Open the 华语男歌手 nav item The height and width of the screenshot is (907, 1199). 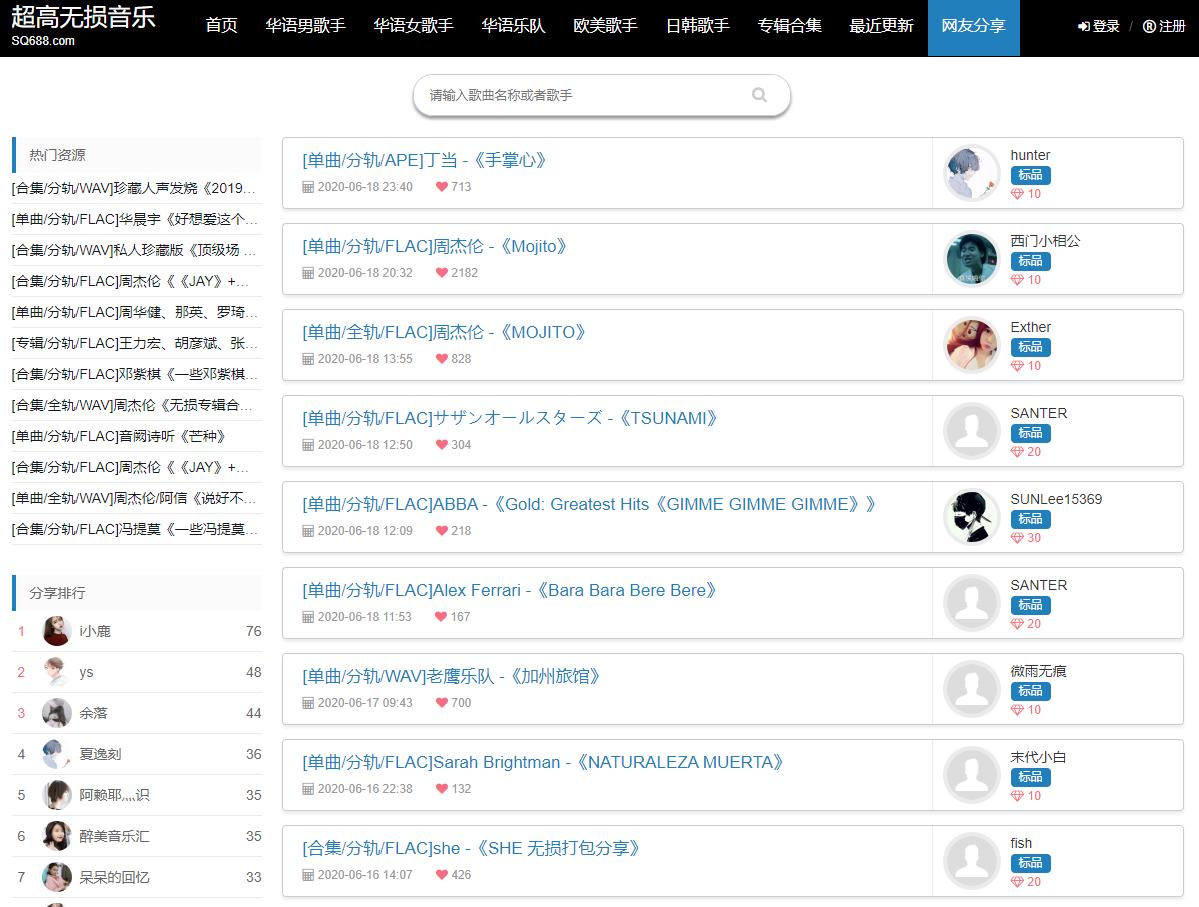(x=306, y=26)
